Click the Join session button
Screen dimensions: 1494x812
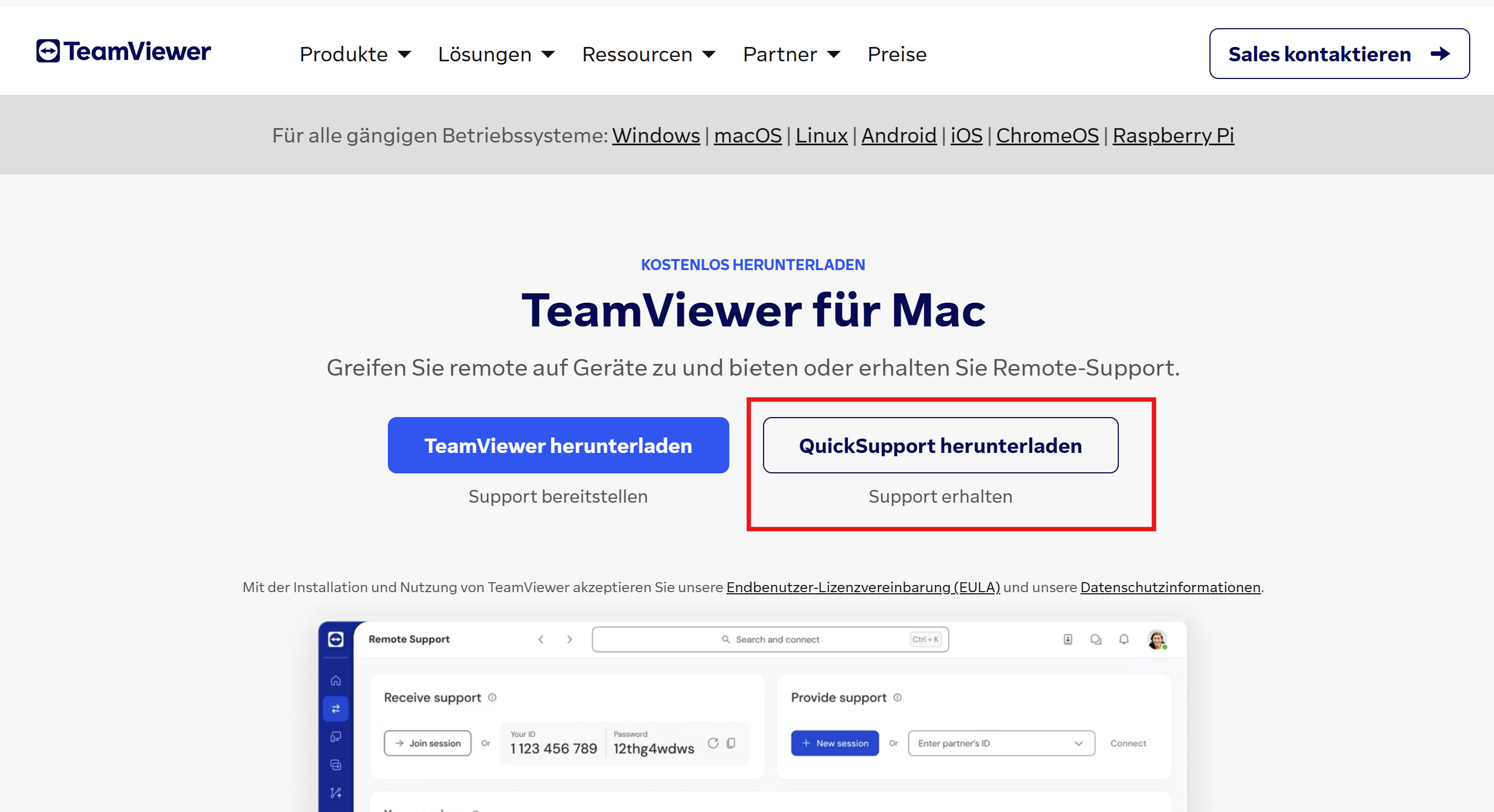[x=428, y=743]
